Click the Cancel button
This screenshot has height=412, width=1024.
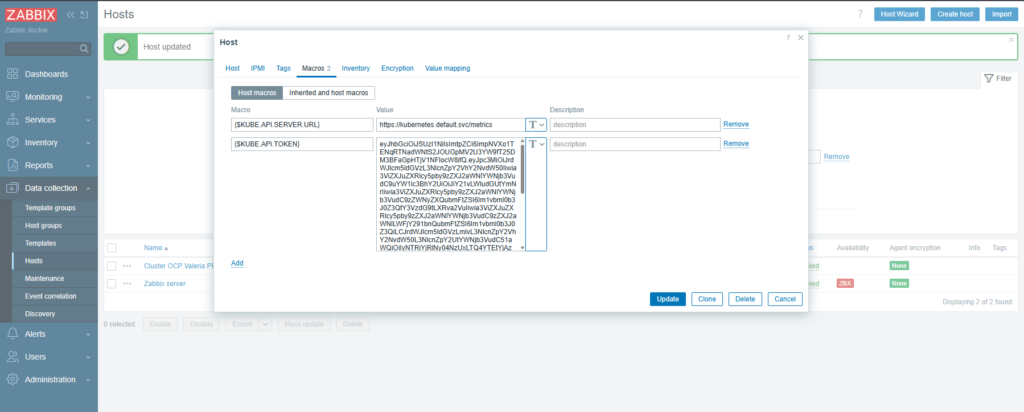[785, 299]
